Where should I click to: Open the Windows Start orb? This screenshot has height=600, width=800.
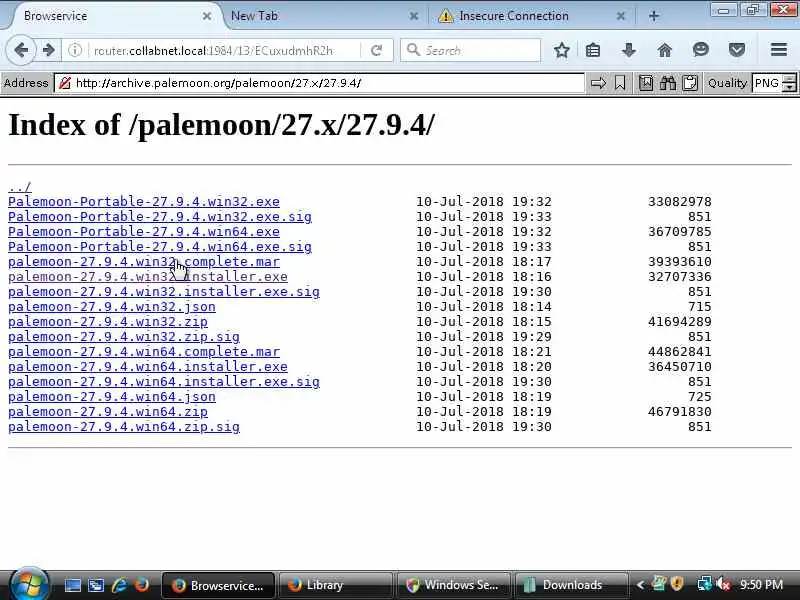point(29,584)
